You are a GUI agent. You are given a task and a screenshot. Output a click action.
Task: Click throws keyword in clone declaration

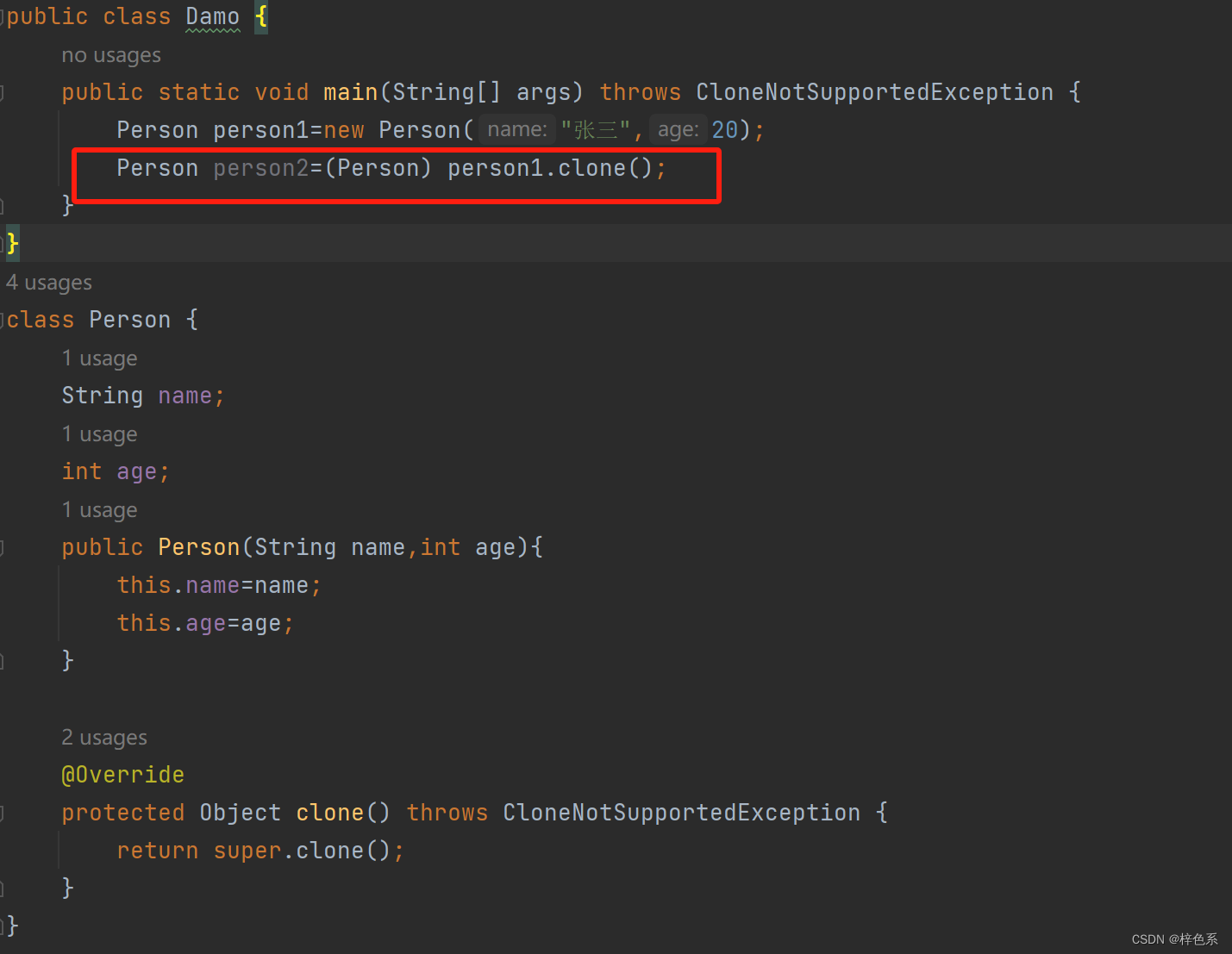coord(447,813)
